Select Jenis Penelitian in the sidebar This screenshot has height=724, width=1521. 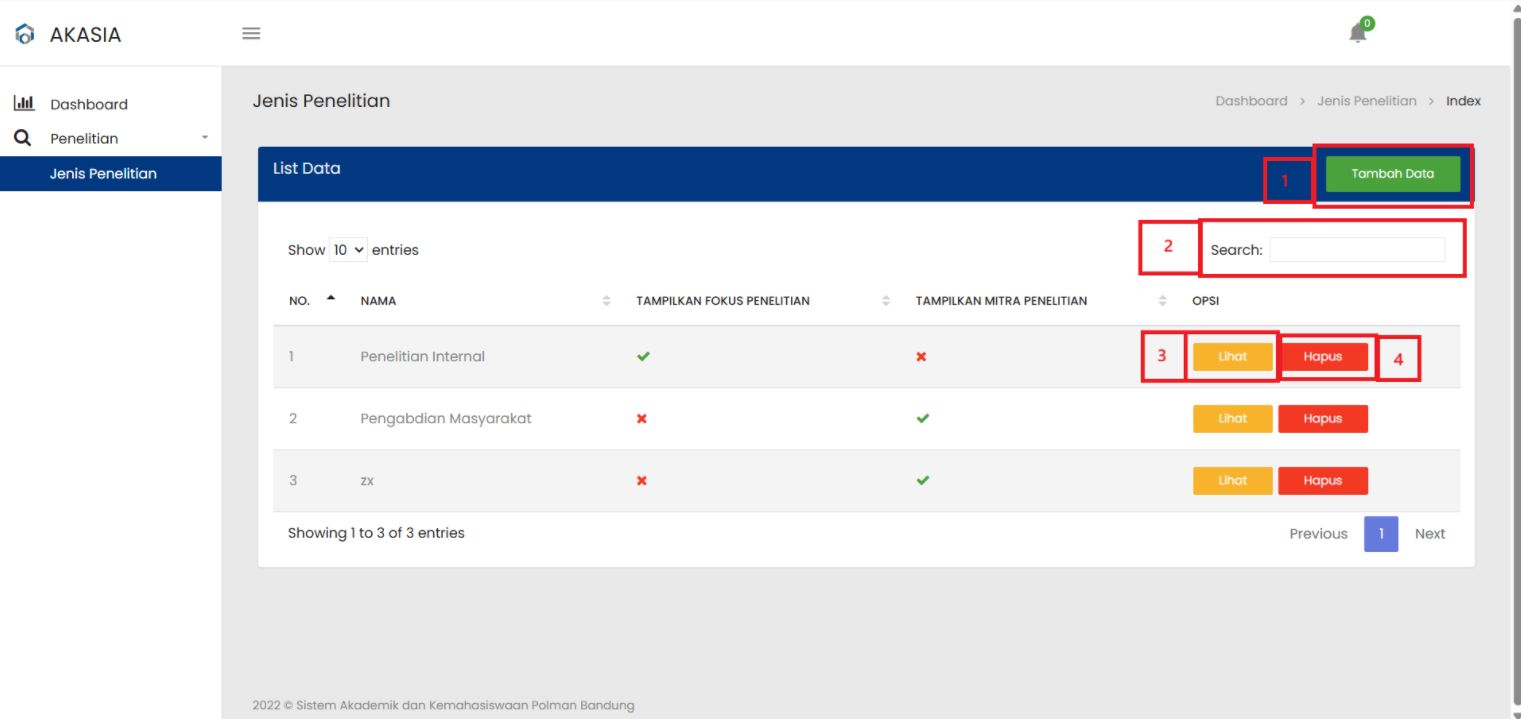103,174
